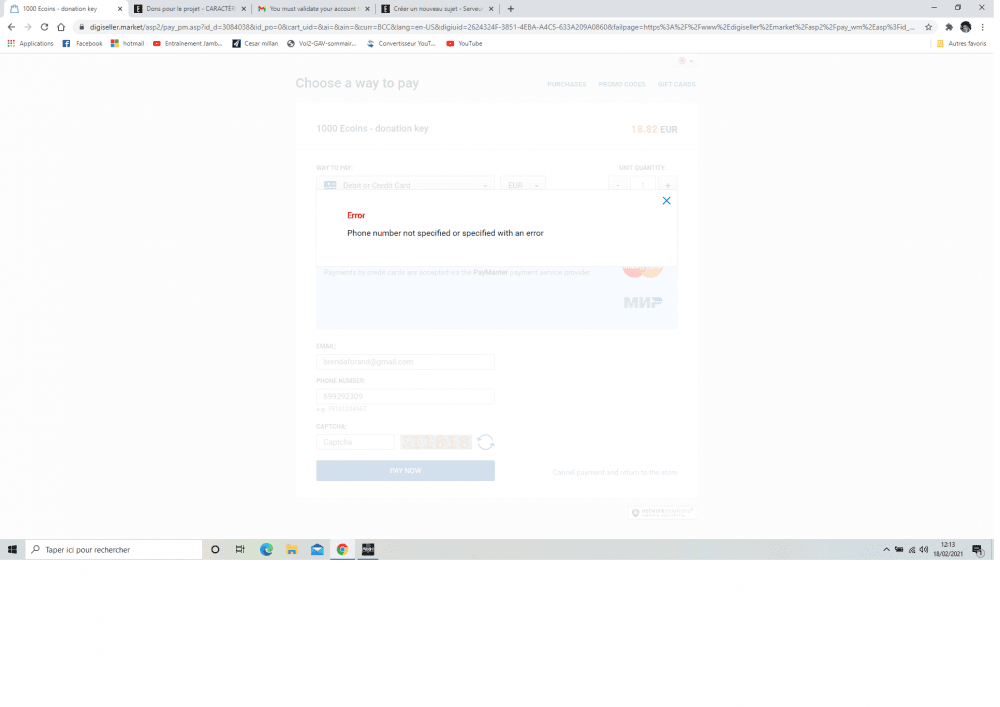Reload the page with the browser refresh icon

click(44, 27)
